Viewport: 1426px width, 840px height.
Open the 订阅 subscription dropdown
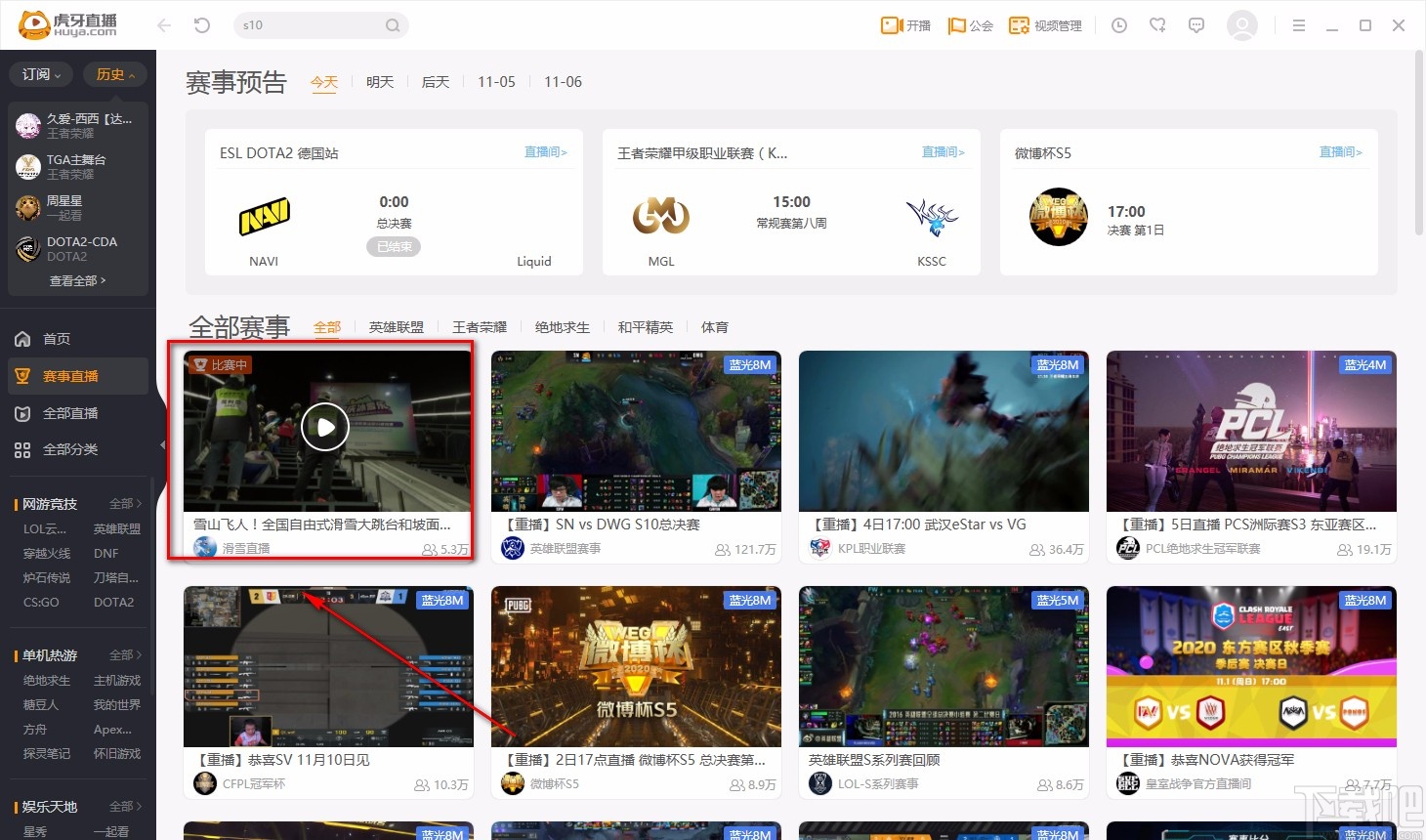click(x=40, y=73)
